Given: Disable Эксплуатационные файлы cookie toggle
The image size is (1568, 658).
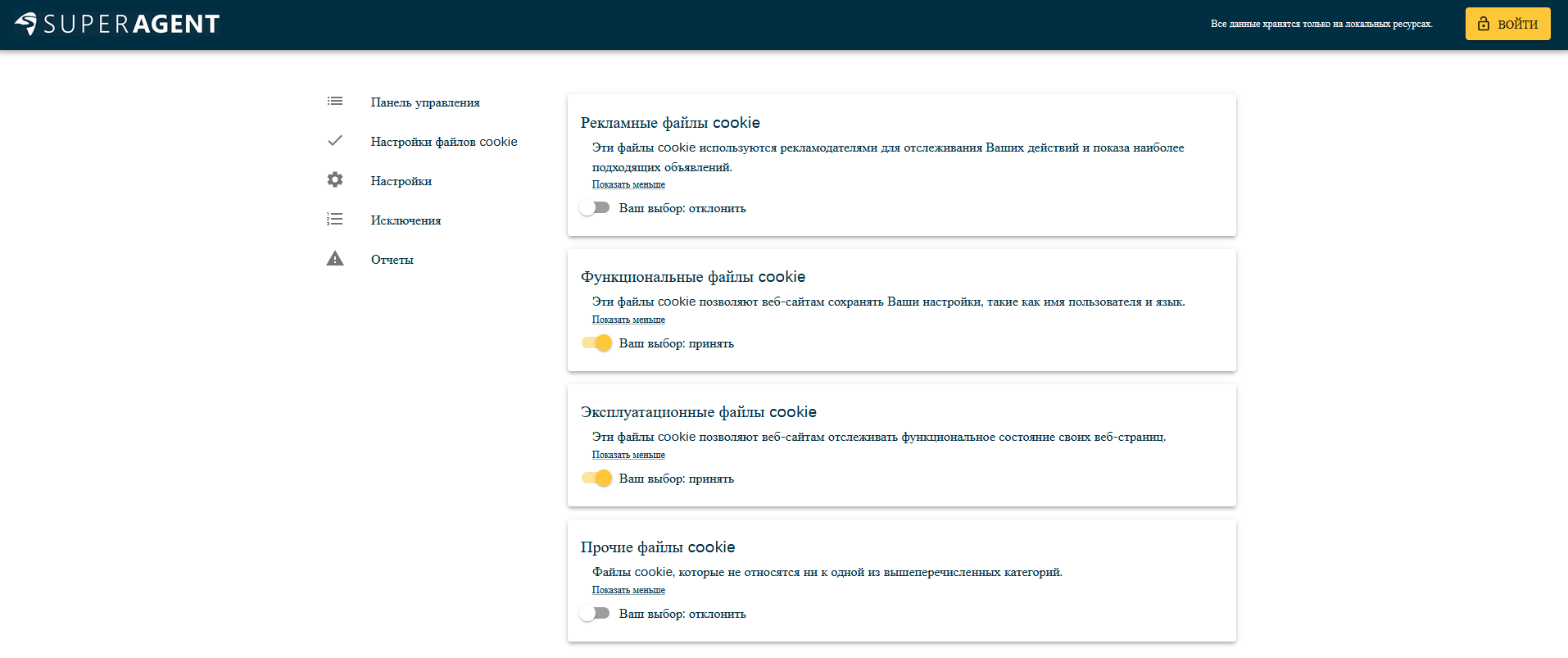Looking at the screenshot, I should (x=596, y=479).
